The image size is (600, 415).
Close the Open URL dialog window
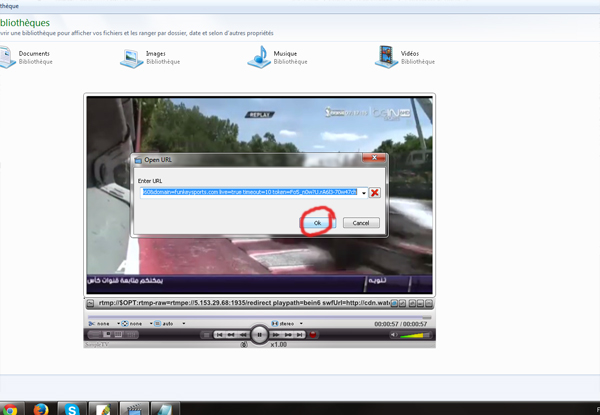[374, 158]
